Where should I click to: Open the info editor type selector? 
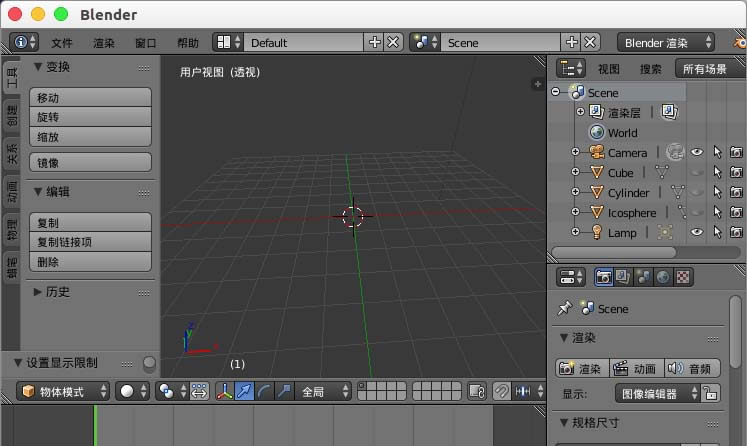[x=24, y=42]
